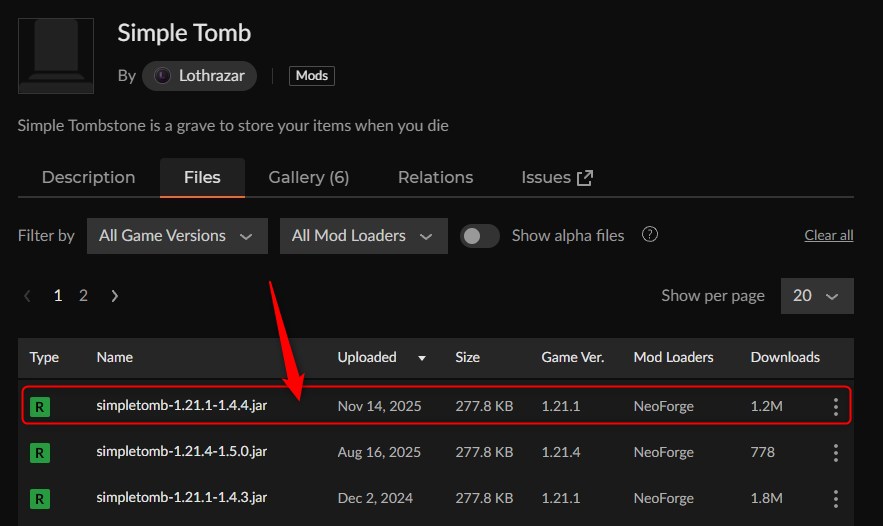The image size is (883, 526).
Task: Switch to the Description tab
Action: (x=88, y=178)
